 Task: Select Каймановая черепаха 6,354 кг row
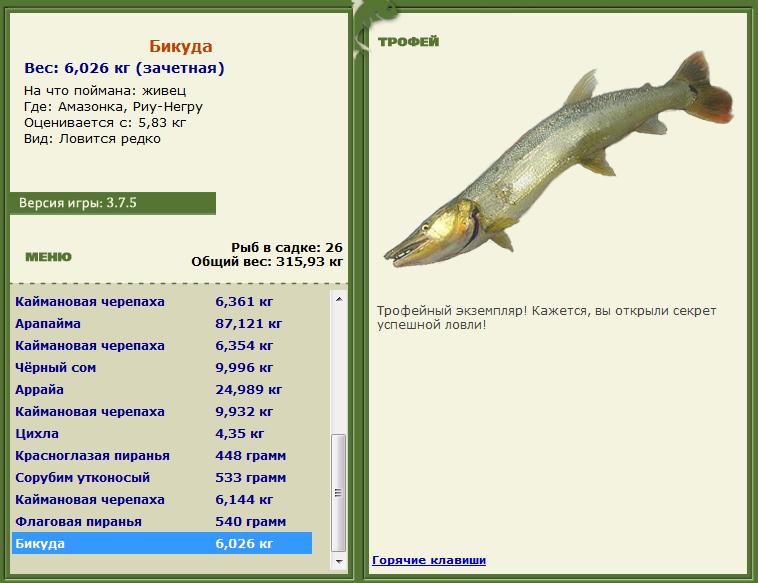coord(162,346)
